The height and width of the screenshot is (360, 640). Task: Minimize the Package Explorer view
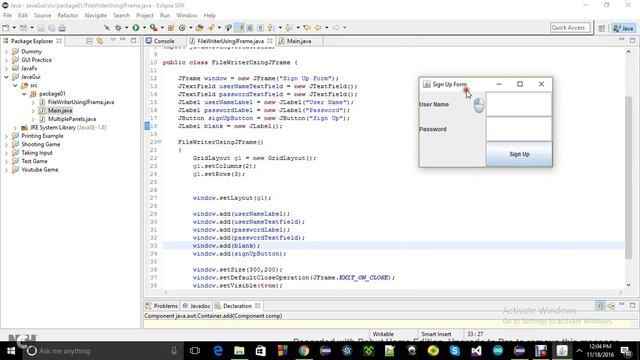point(123,40)
